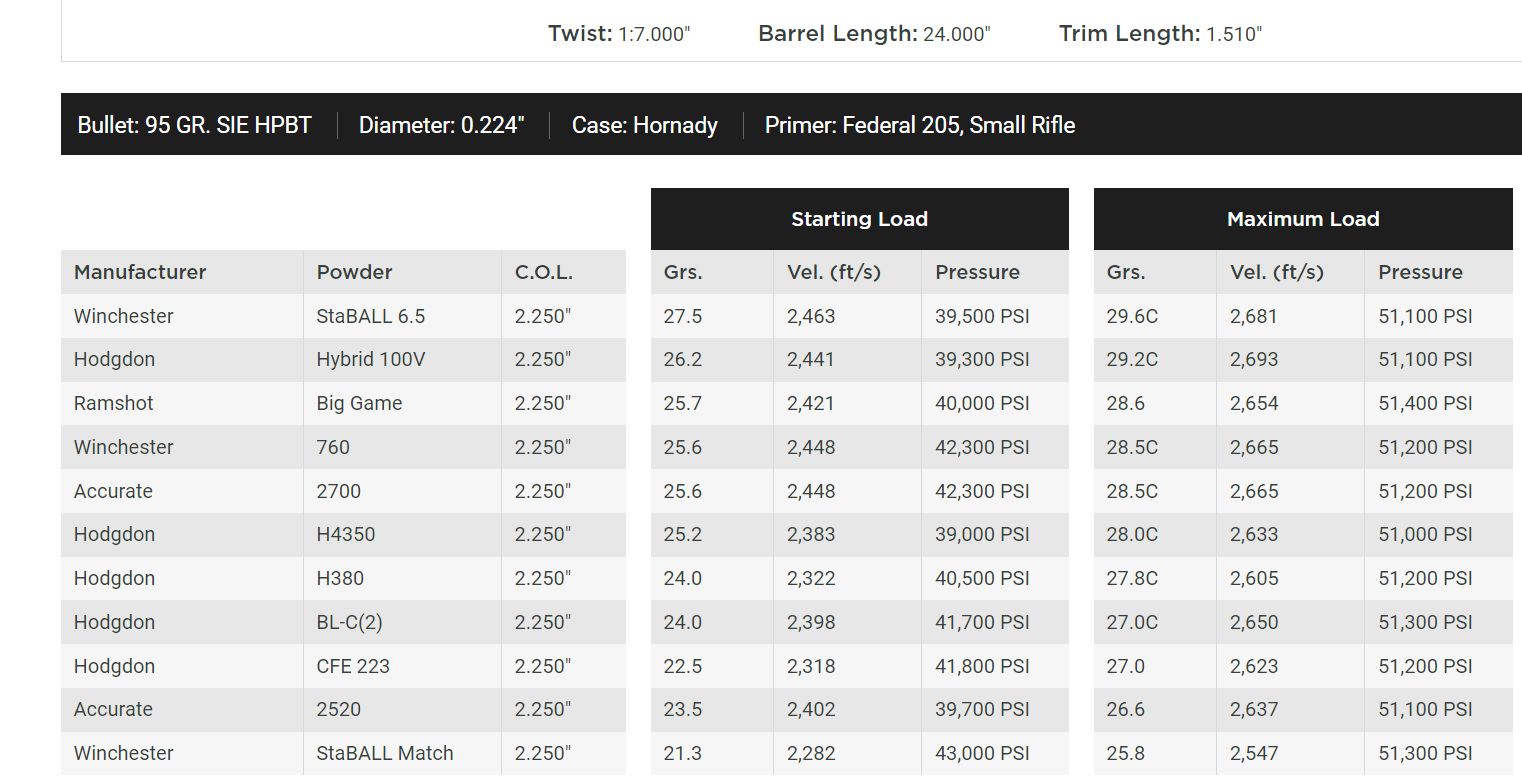The image size is (1522, 781).
Task: Click the Primer: Federal 205 label
Action: [920, 125]
